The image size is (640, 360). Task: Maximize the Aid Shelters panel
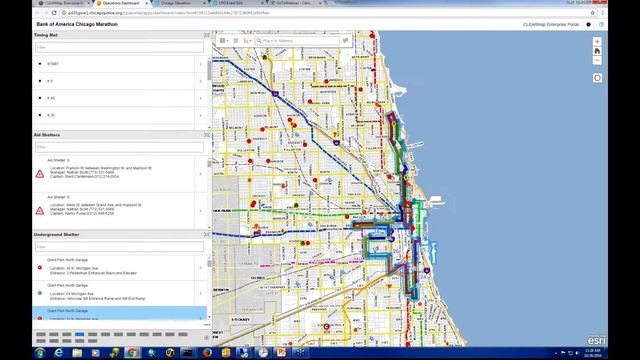(207, 135)
